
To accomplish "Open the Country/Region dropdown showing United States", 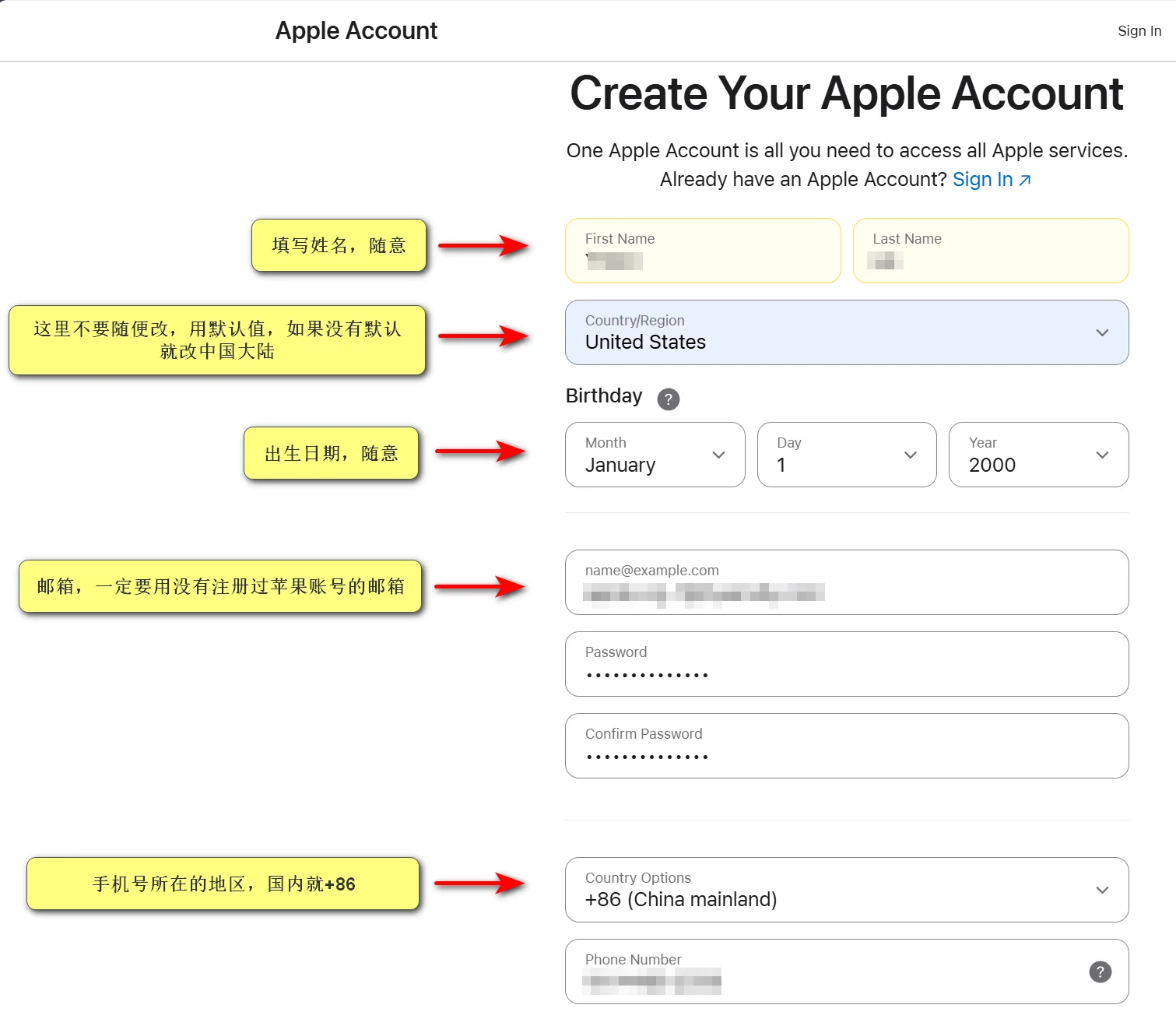I will (x=847, y=332).
